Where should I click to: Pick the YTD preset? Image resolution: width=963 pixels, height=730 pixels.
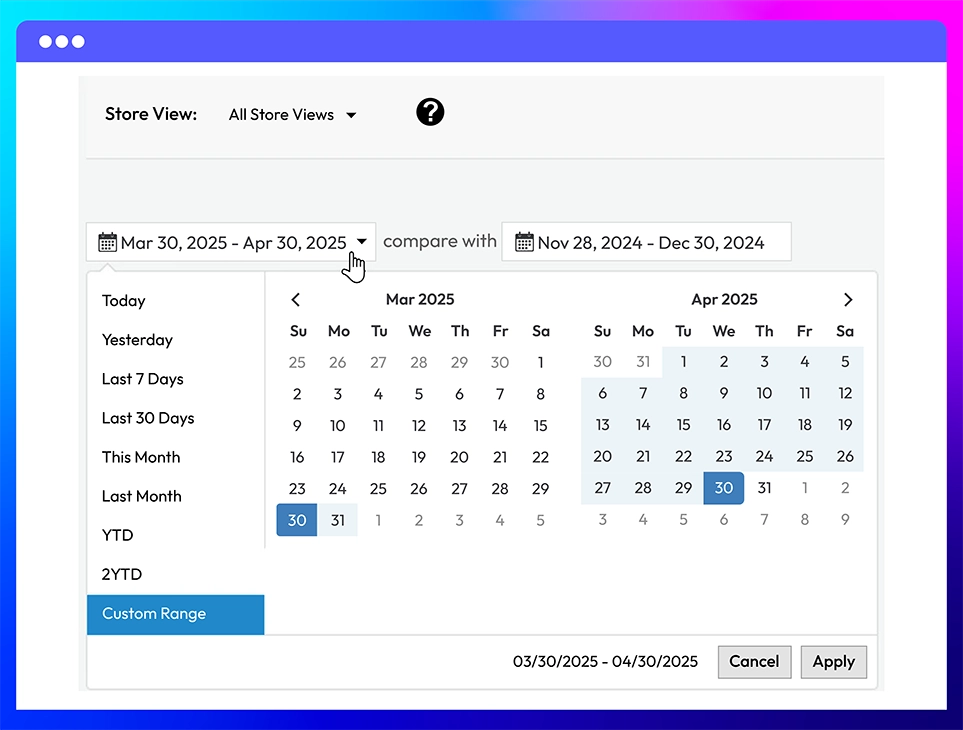117,535
